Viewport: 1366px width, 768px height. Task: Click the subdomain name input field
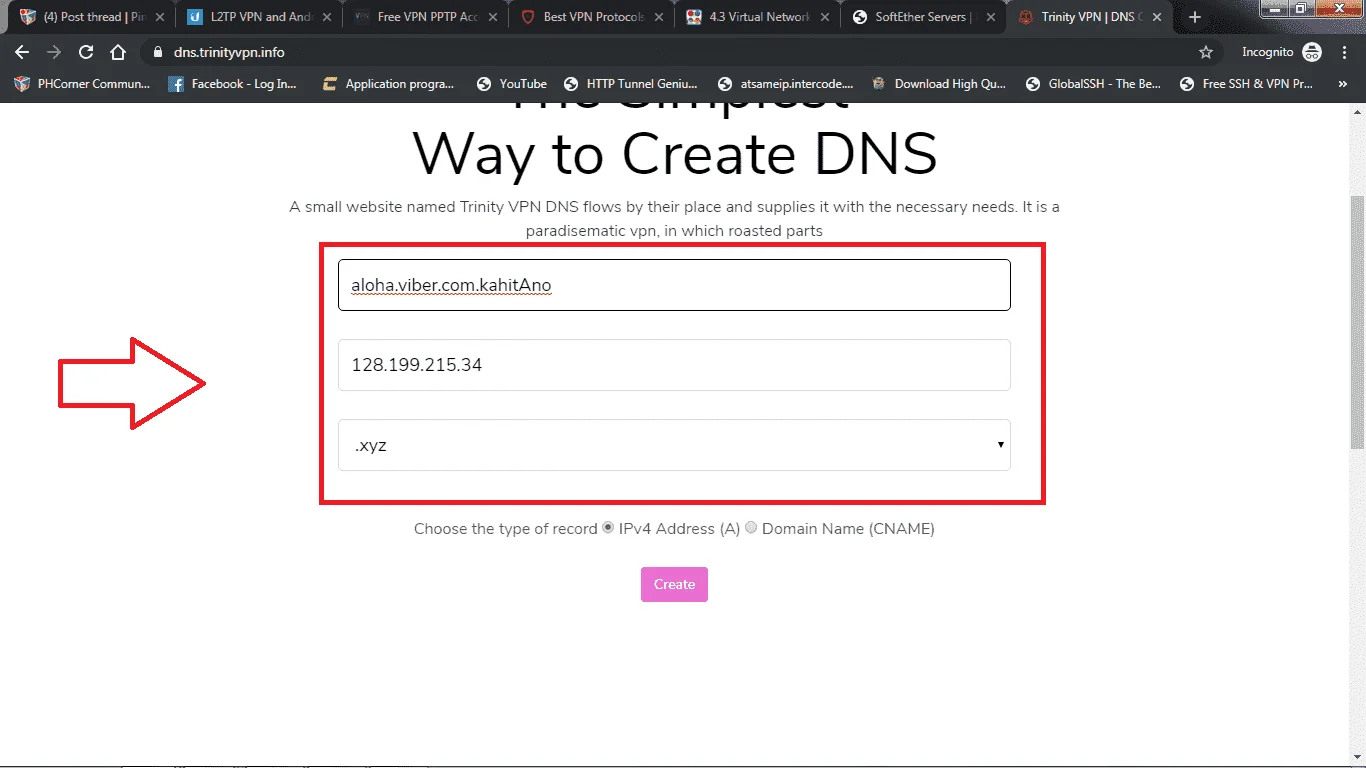pos(674,285)
